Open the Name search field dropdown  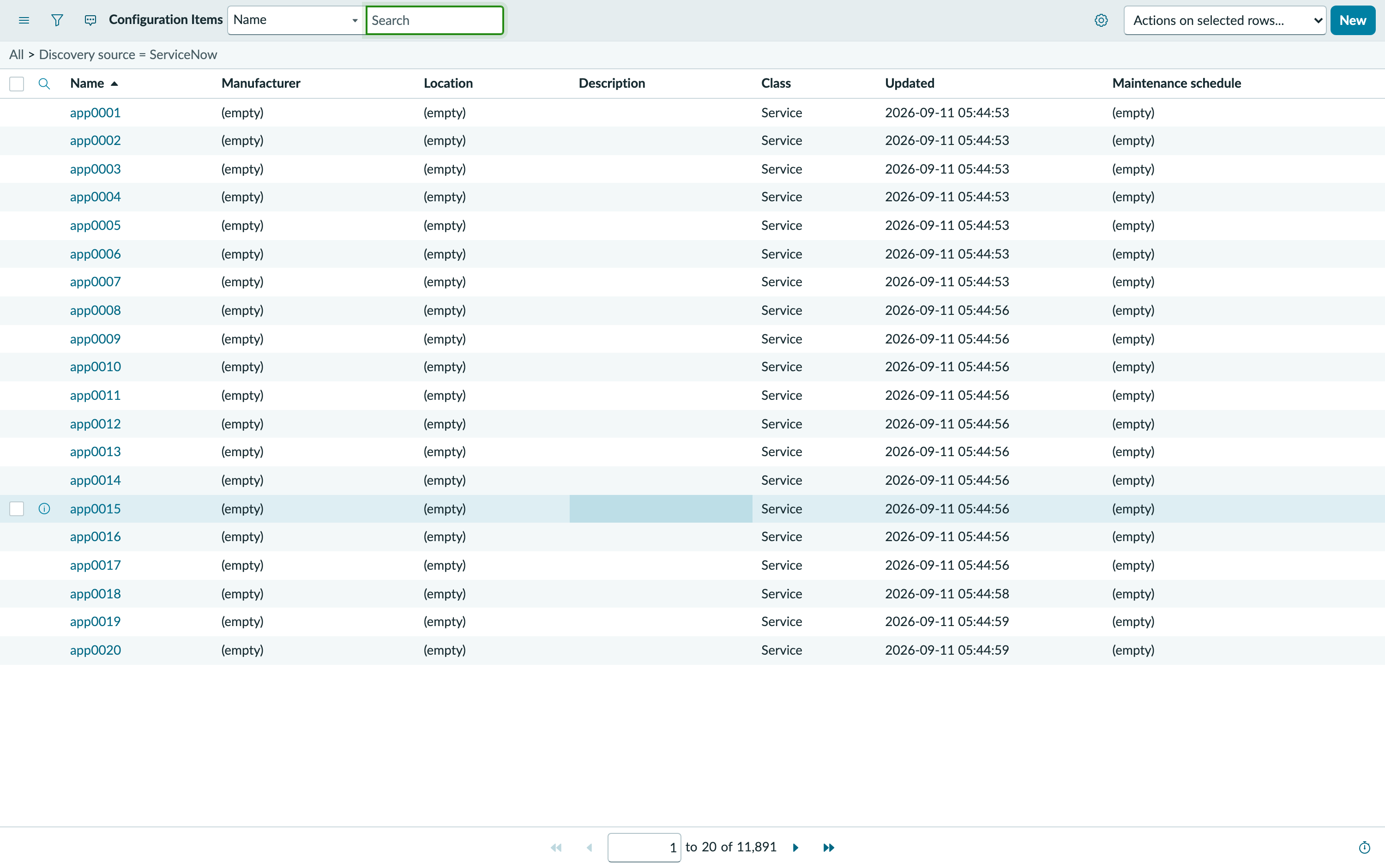(x=296, y=21)
